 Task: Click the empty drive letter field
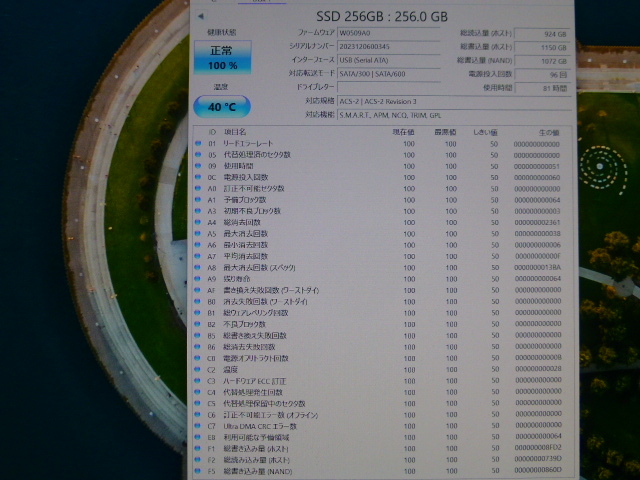389,87
